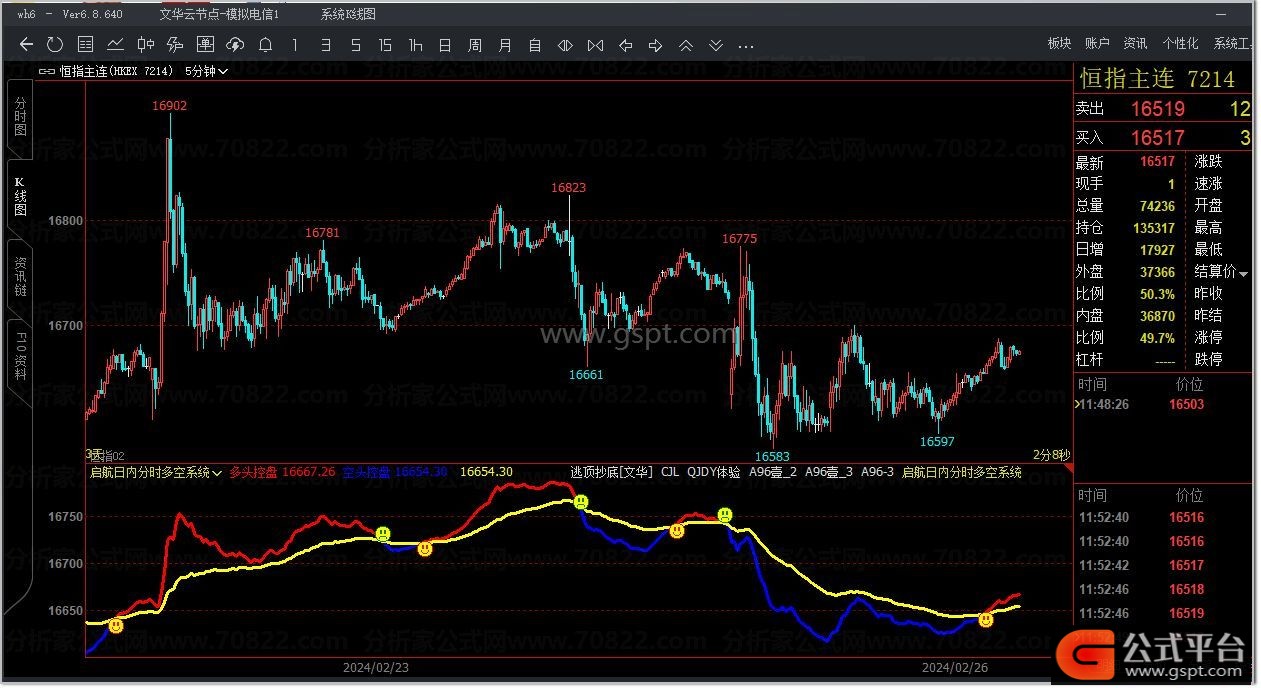This screenshot has height=688, width=1261.
Task: Click the 外盘 value 37366
Action: 1157,272
